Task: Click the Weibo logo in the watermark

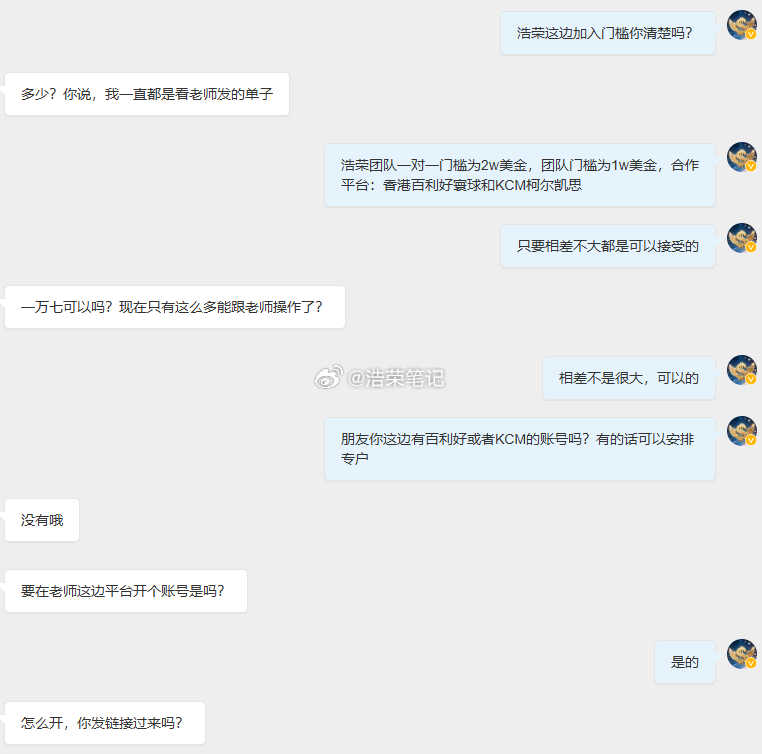Action: [329, 377]
